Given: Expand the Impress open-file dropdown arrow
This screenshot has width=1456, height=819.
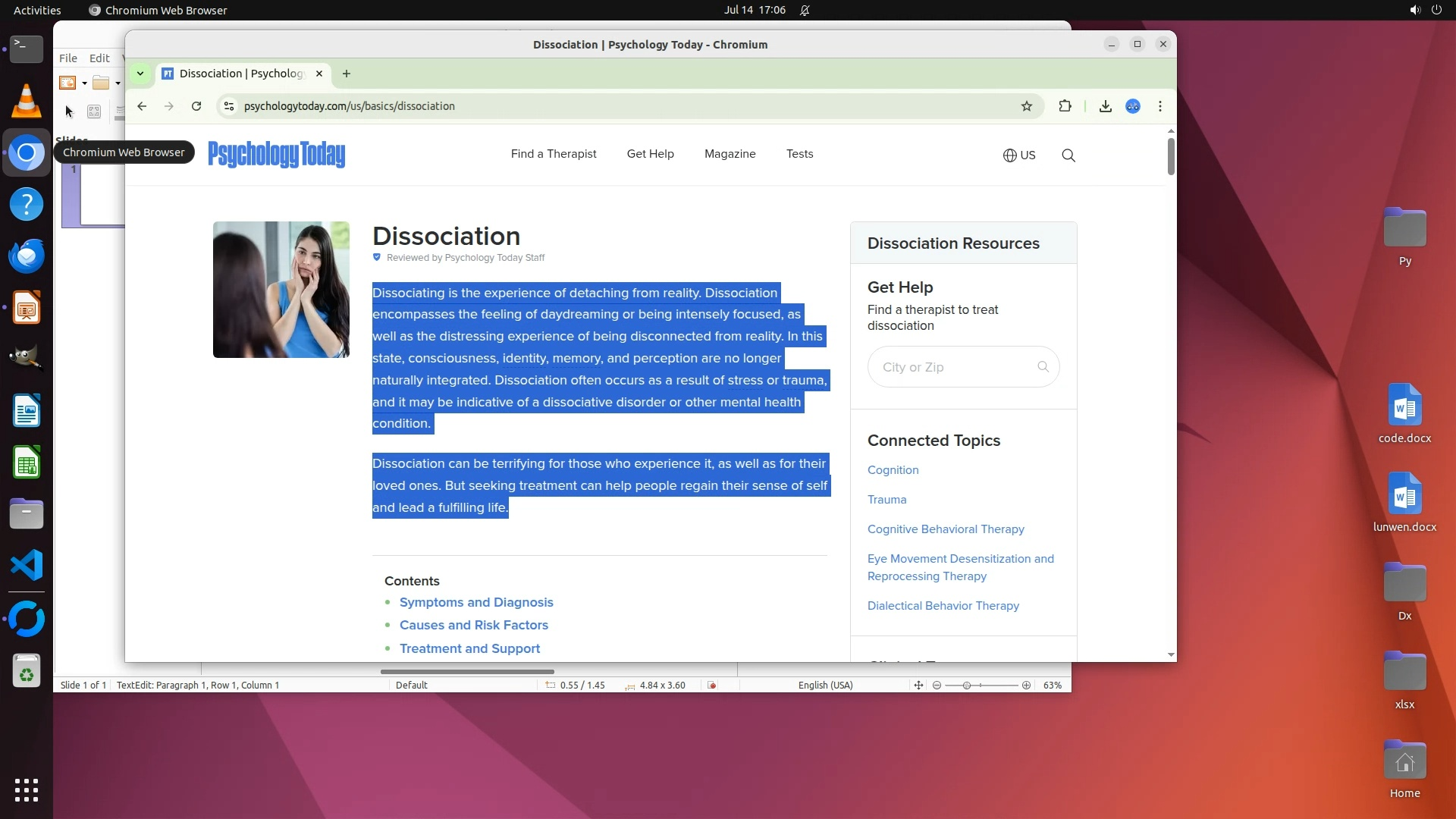Looking at the screenshot, I should (x=118, y=83).
